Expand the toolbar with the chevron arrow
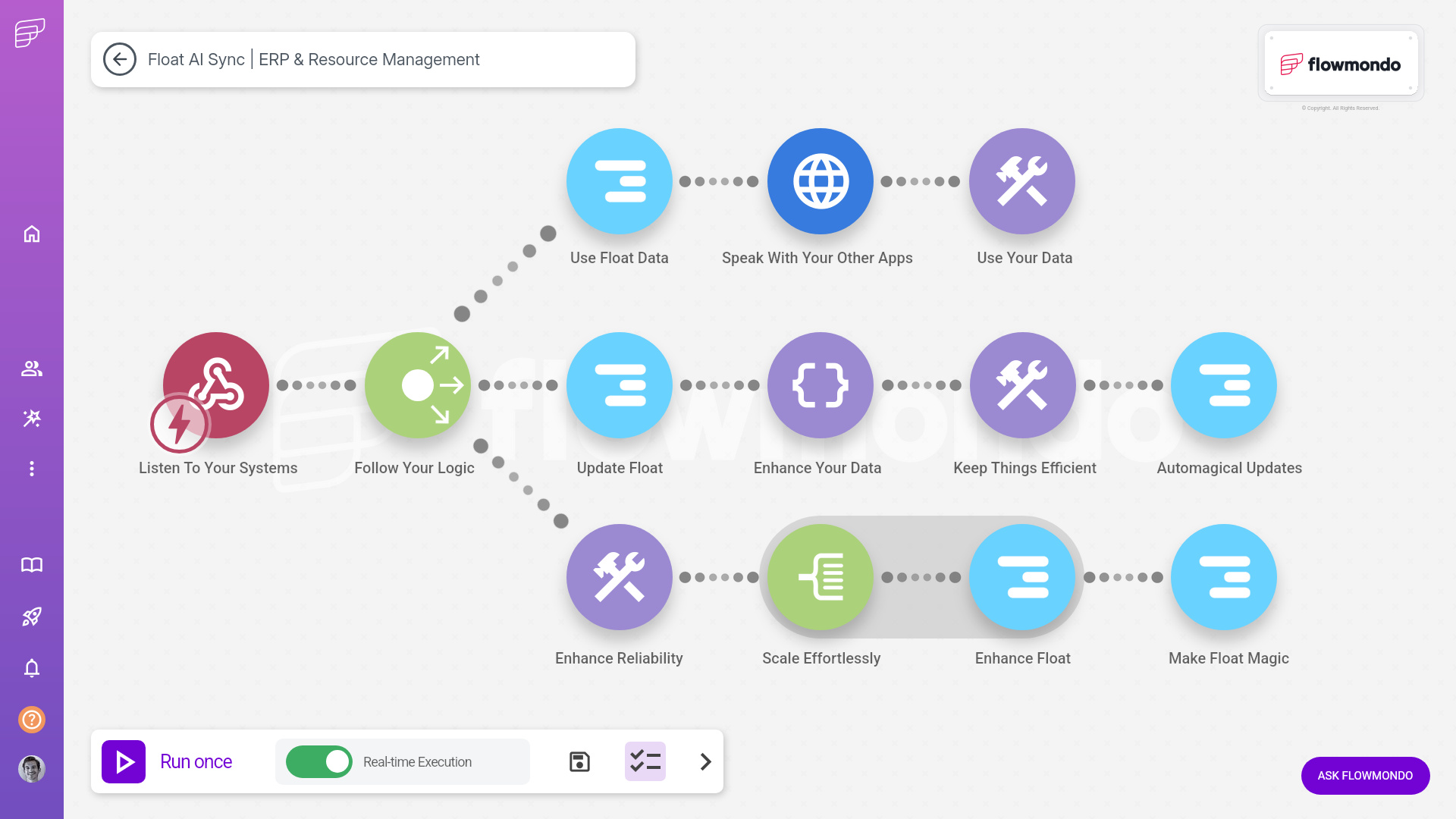 pyautogui.click(x=706, y=761)
